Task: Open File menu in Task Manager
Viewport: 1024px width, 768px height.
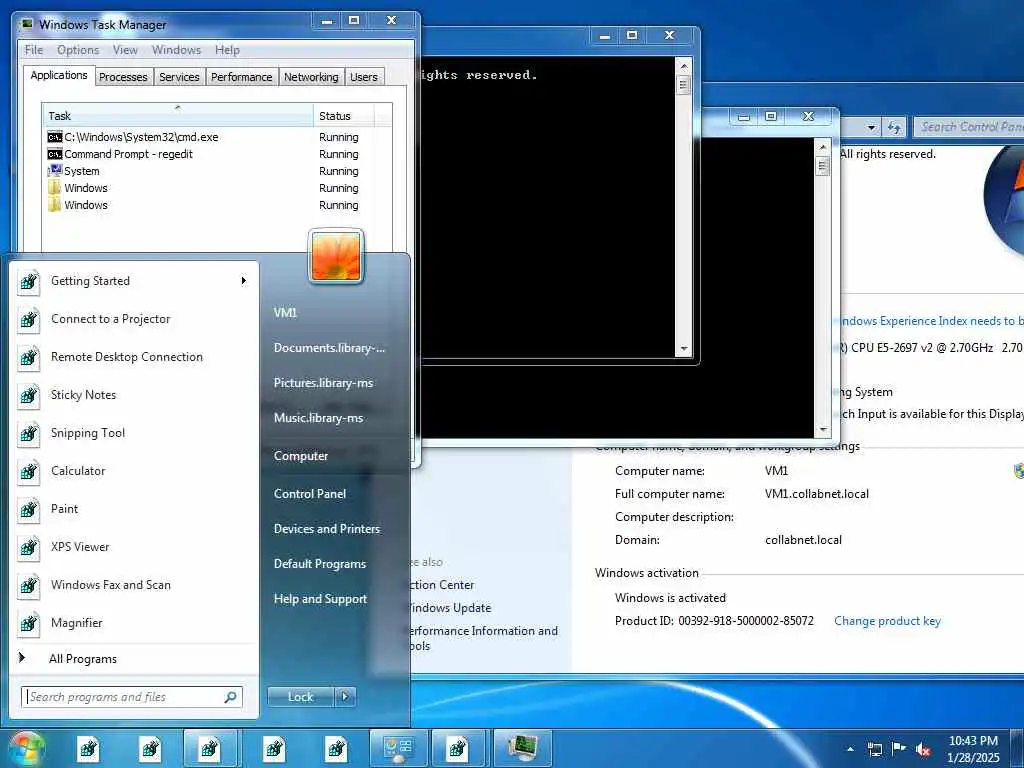Action: tap(34, 50)
